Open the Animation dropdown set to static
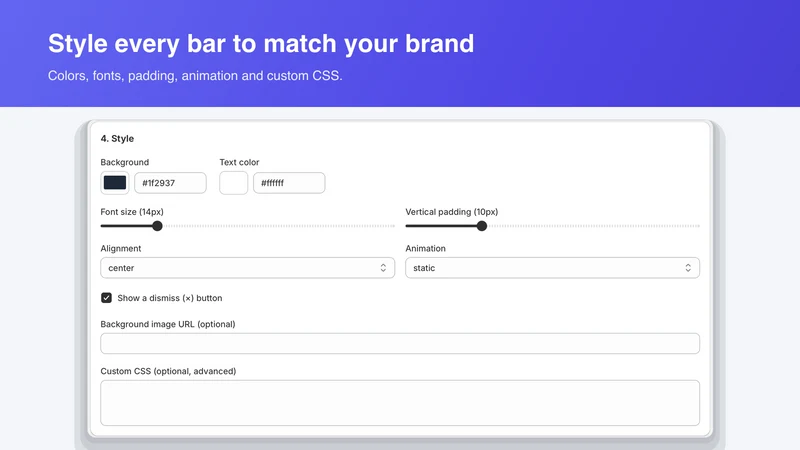This screenshot has width=800, height=450. click(x=553, y=268)
